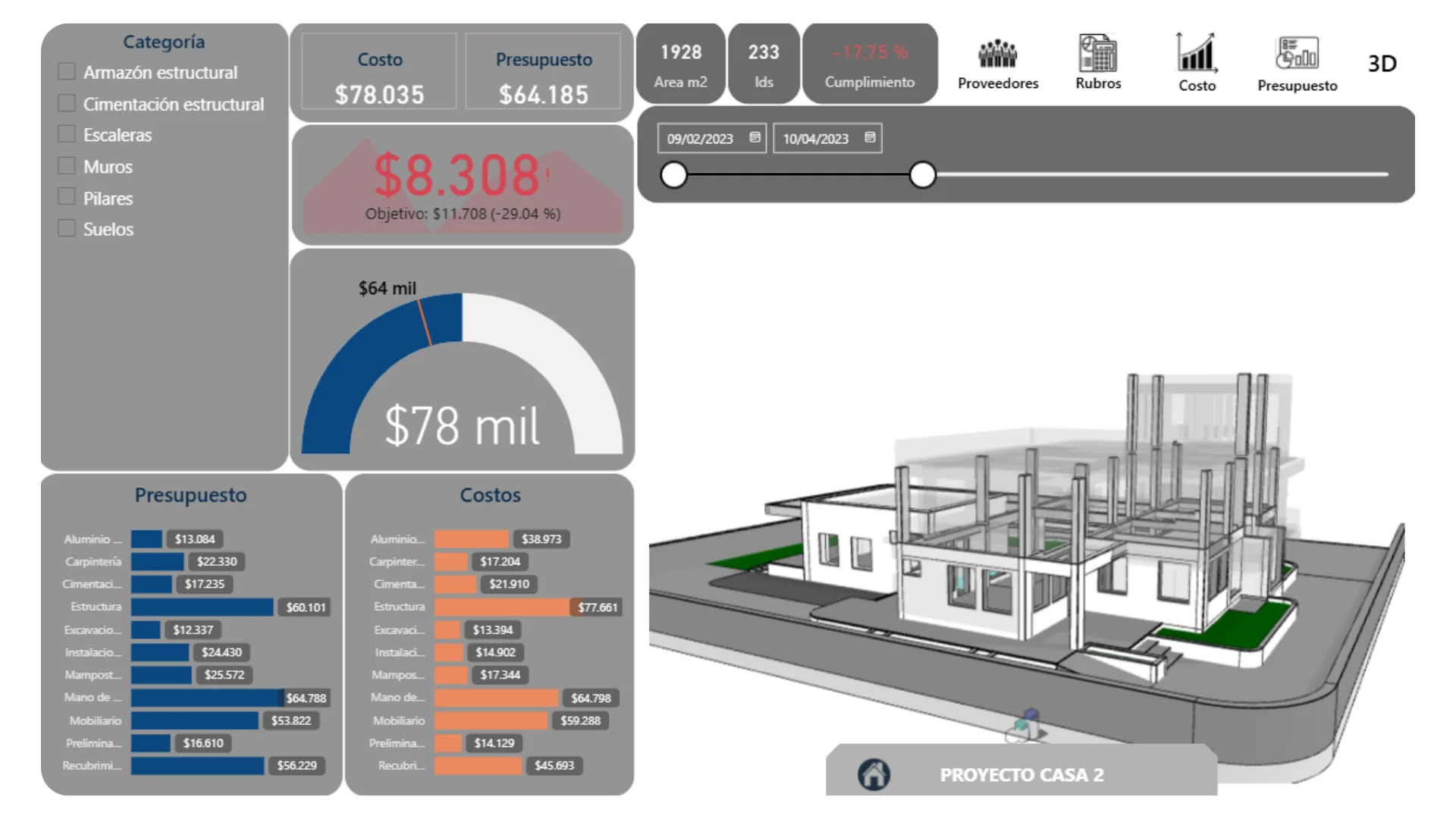Click the Rubros calculator icon
Screen dimensions: 1456x819
pos(1097,53)
